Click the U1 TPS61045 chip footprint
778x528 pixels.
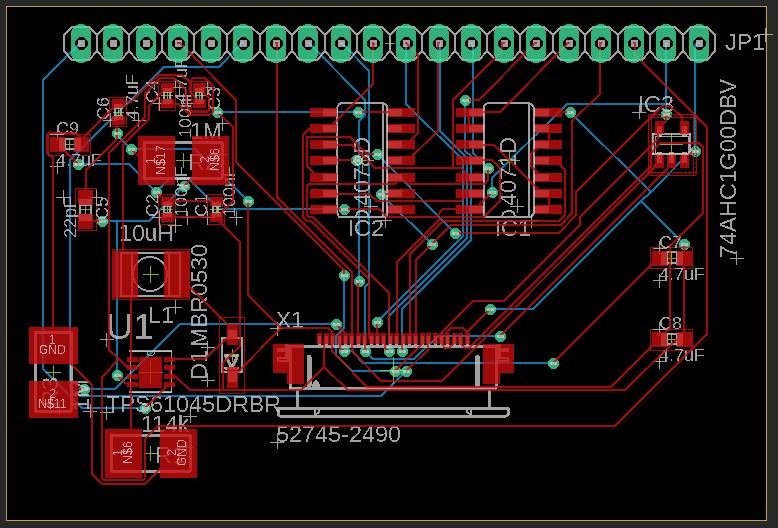(150, 372)
